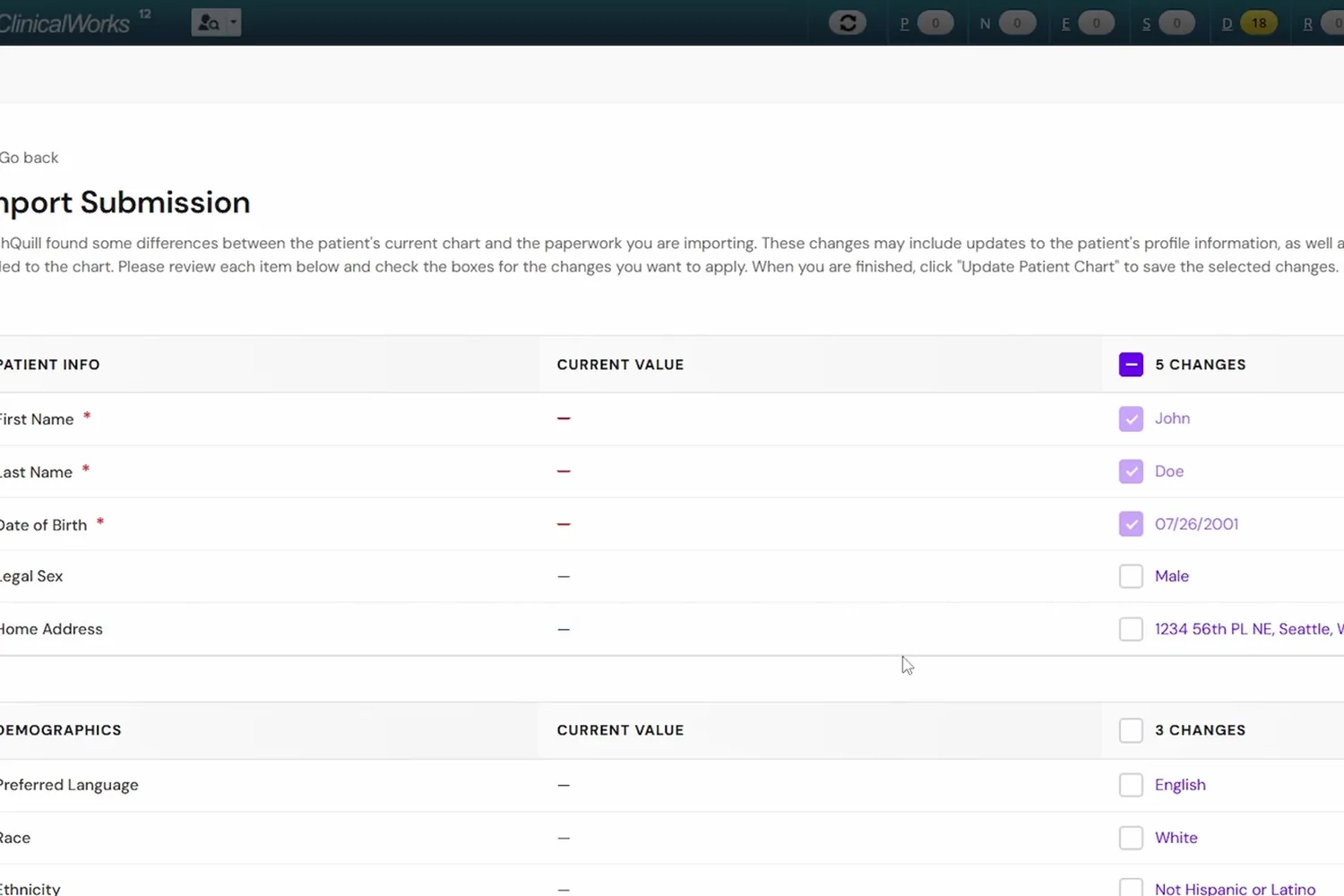Image resolution: width=1344 pixels, height=896 pixels.
Task: Uncheck the John first name checkbox
Action: [1131, 418]
